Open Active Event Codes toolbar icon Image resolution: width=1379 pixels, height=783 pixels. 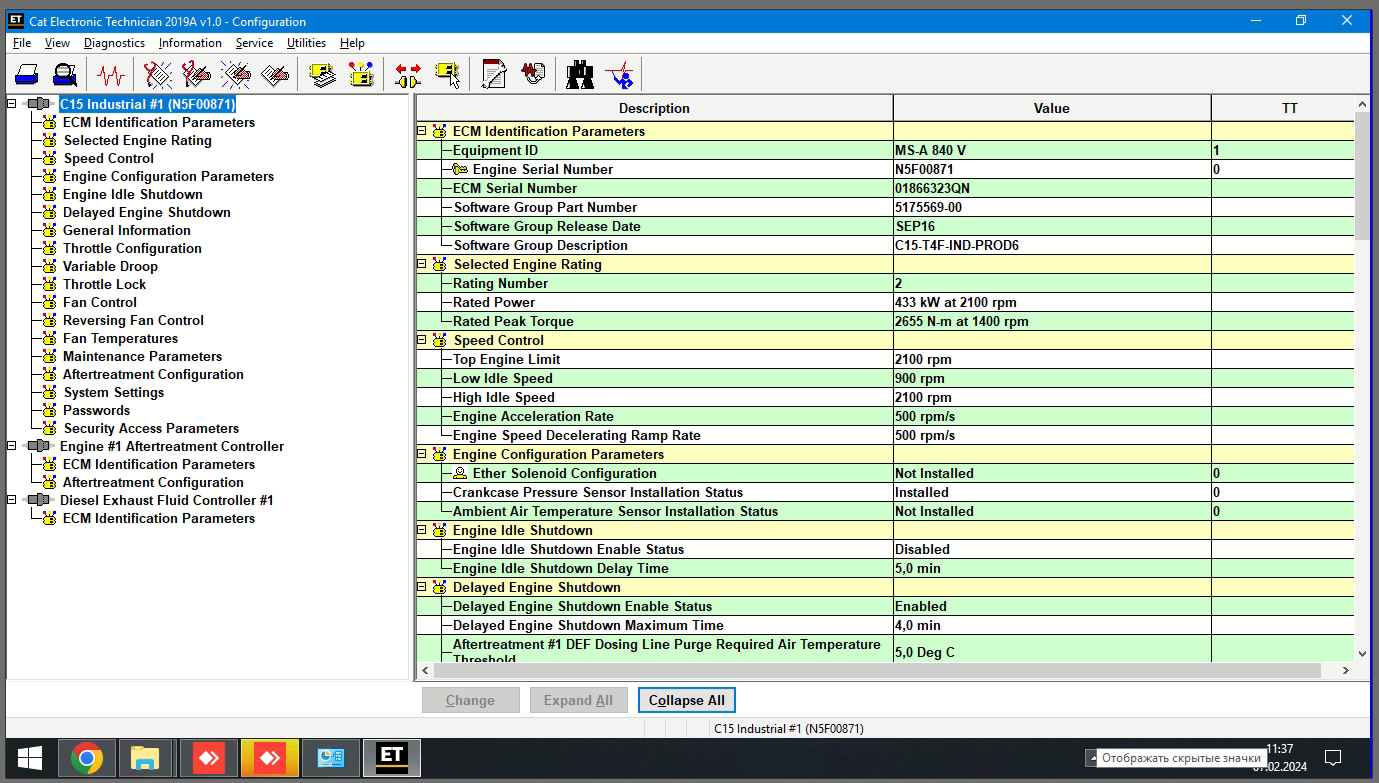click(236, 74)
